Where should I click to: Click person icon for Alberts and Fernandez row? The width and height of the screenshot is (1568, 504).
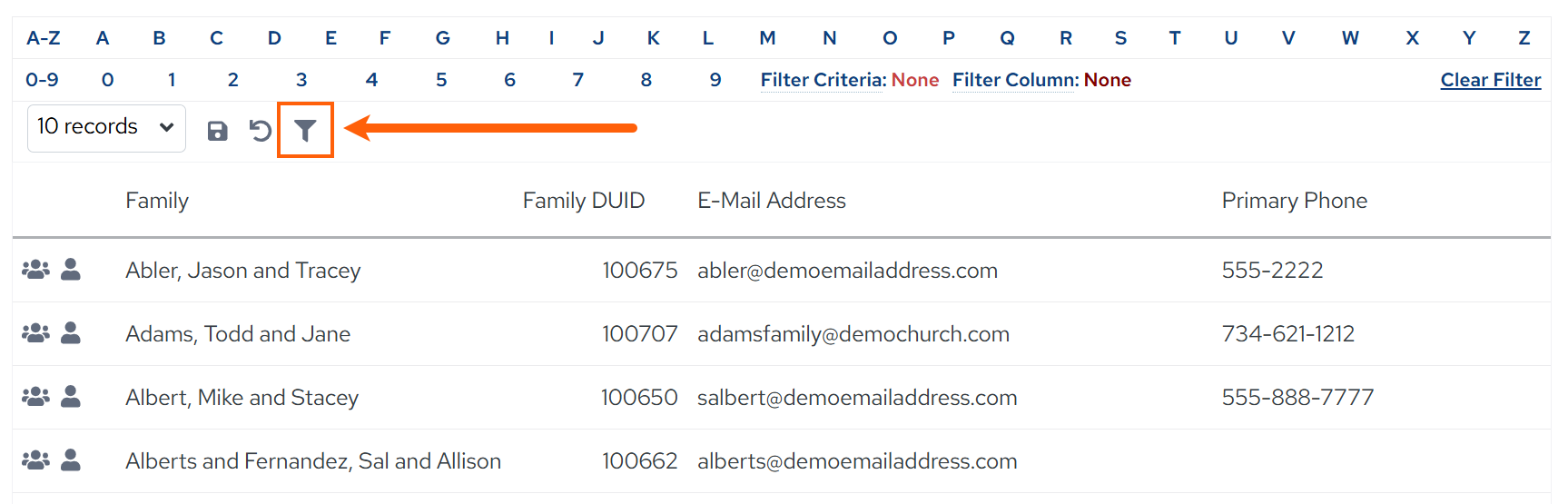pyautogui.click(x=70, y=460)
